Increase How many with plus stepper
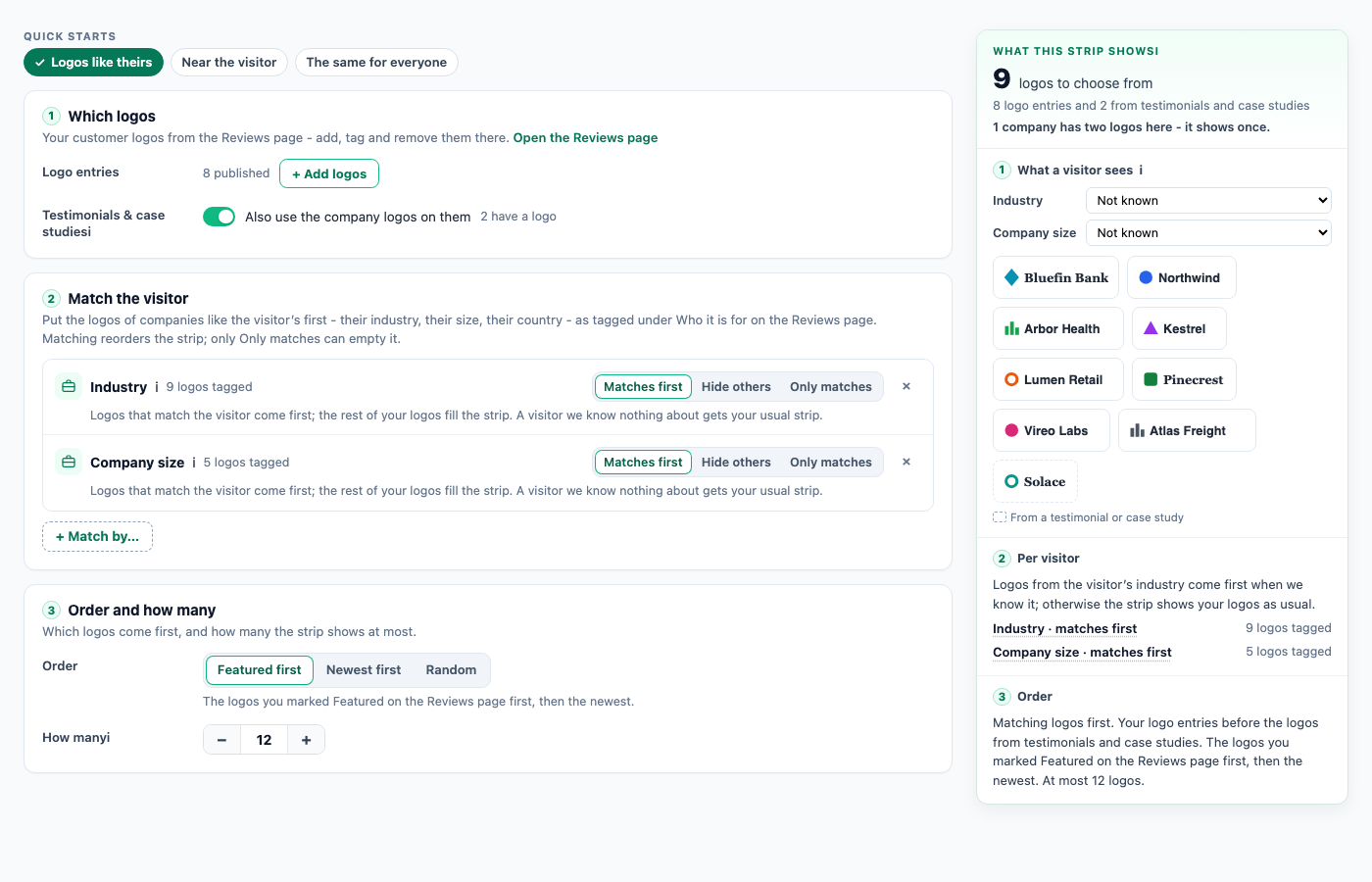The height and width of the screenshot is (882, 1372). [306, 740]
